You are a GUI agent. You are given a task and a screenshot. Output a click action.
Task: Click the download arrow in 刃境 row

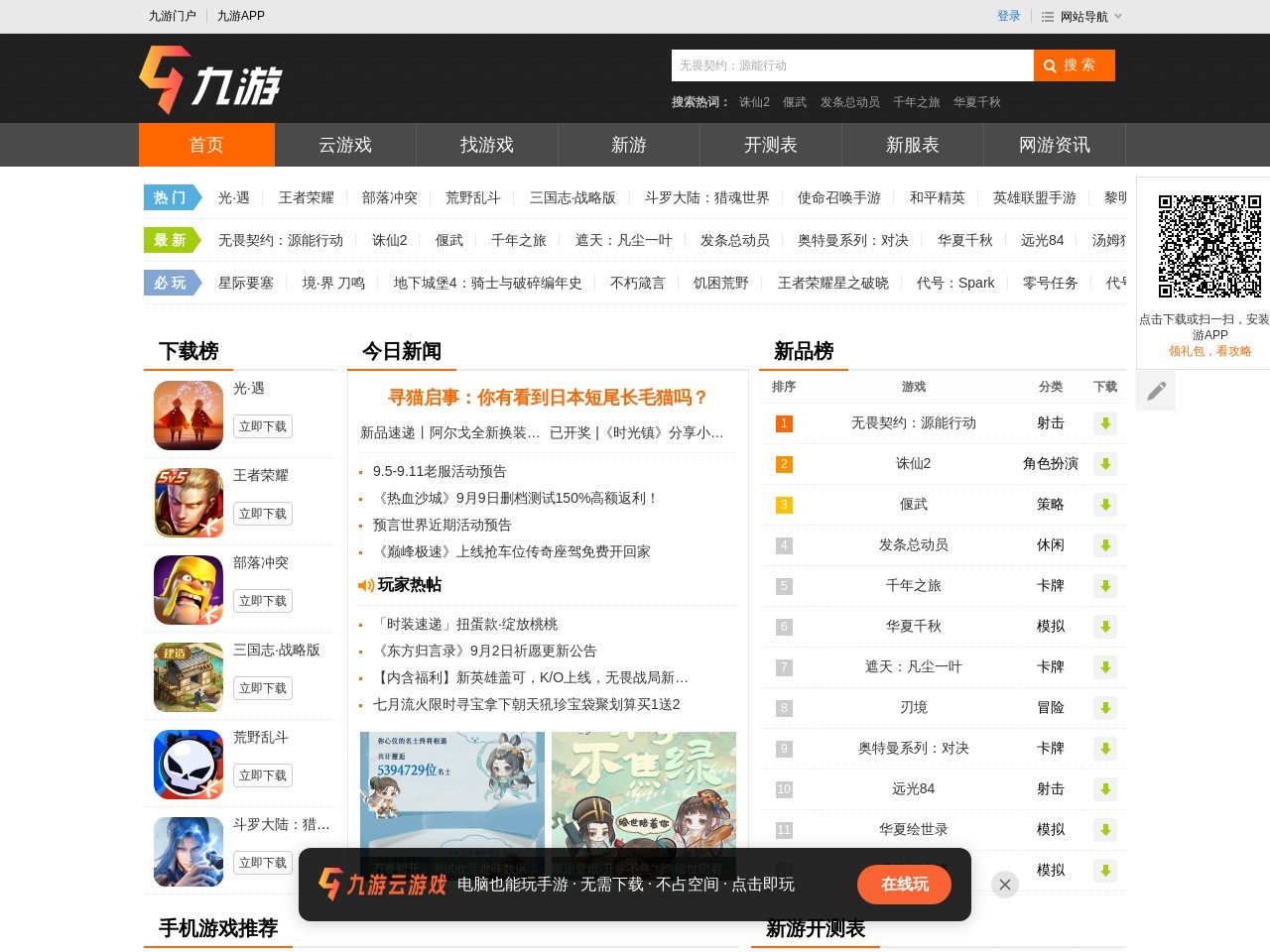point(1105,708)
